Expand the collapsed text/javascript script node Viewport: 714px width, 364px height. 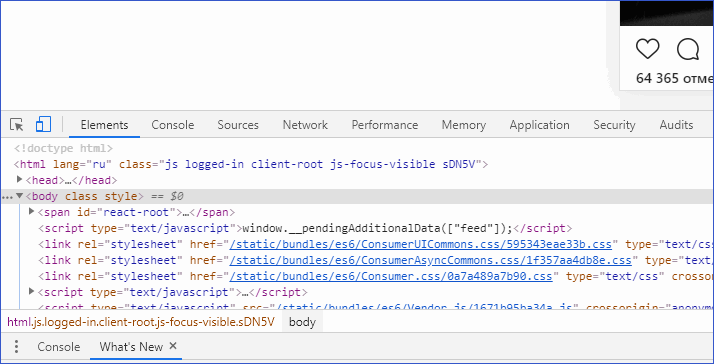click(31, 291)
